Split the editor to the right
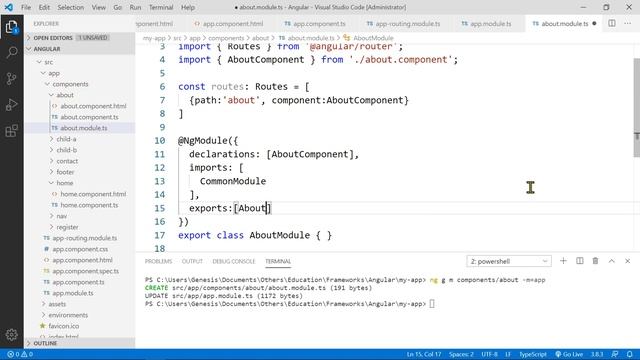The width and height of the screenshot is (640, 360). click(x=611, y=23)
